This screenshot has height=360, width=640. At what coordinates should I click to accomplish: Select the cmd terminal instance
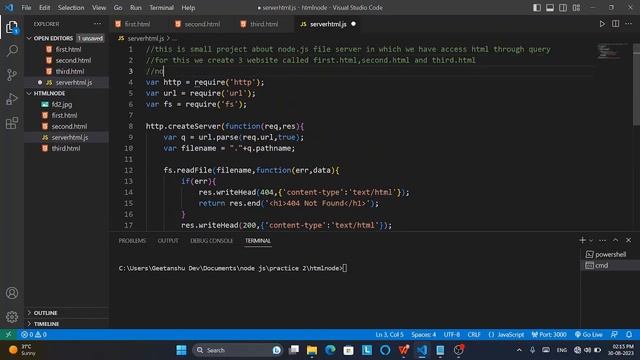(x=610, y=265)
